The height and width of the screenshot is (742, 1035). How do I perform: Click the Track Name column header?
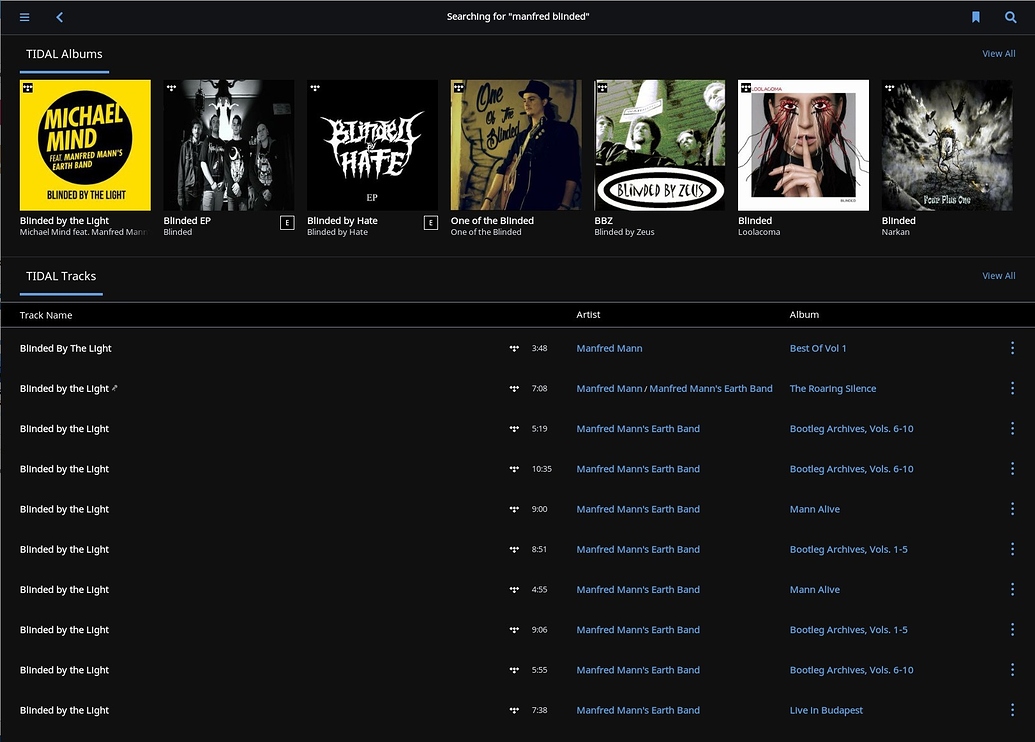[x=46, y=315]
